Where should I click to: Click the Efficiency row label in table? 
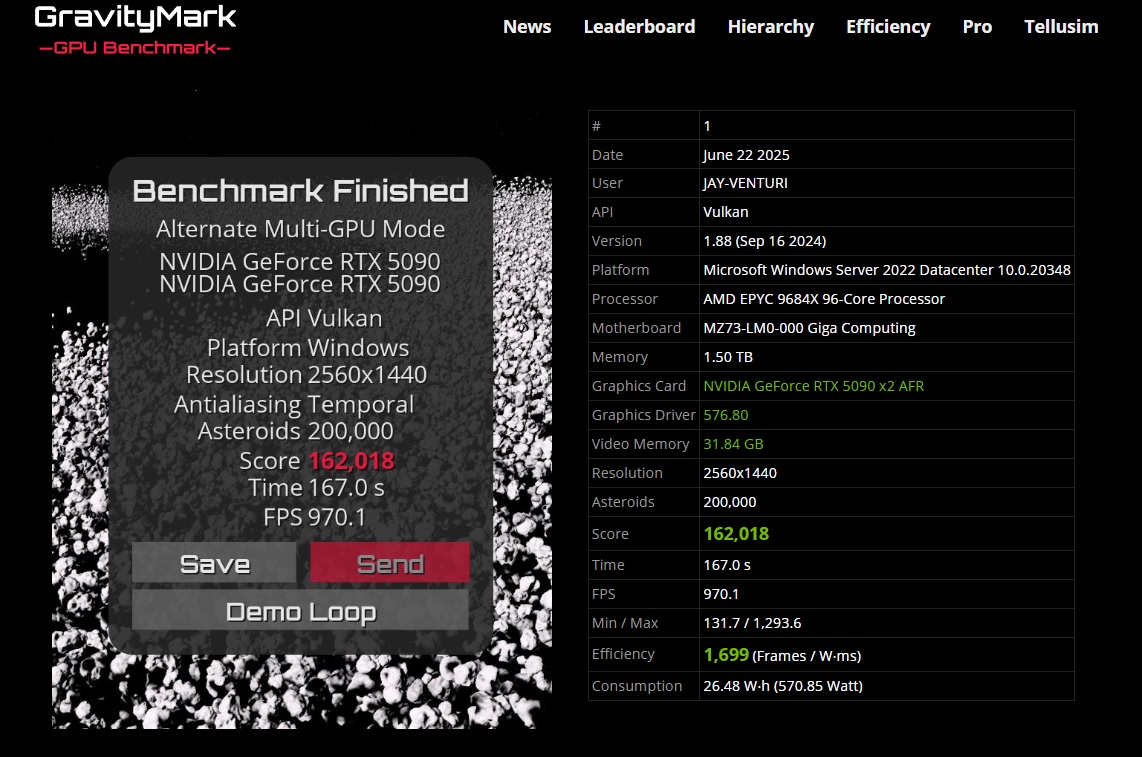[x=623, y=654]
